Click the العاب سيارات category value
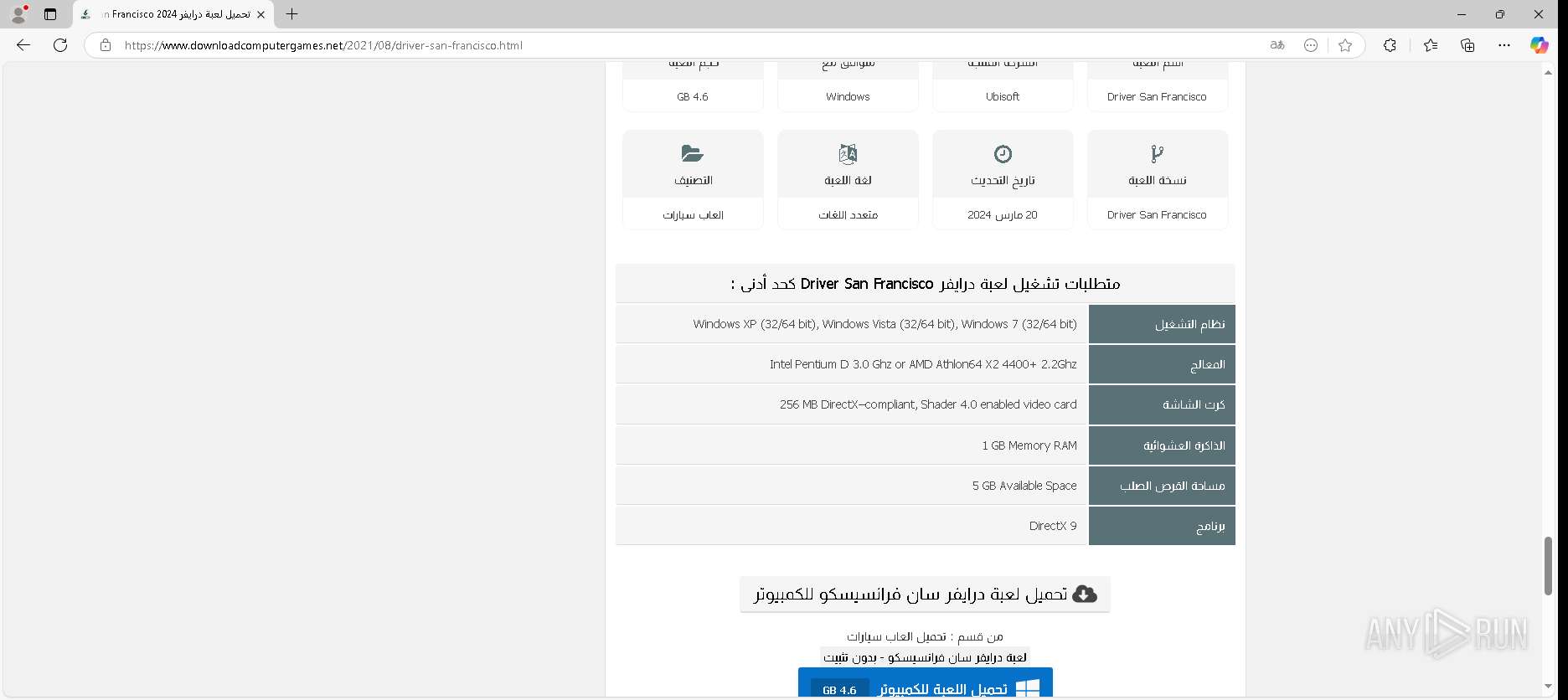The height and width of the screenshot is (700, 1568). point(693,215)
